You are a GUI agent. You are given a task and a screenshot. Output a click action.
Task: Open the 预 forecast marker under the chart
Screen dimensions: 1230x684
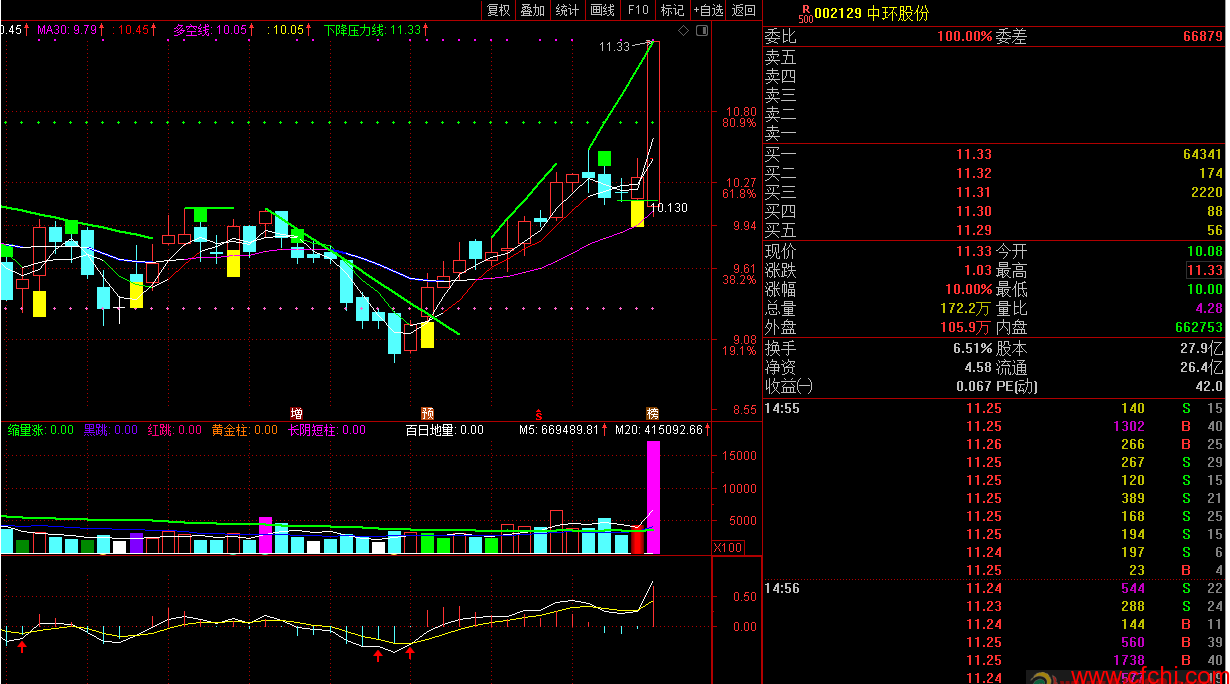428,413
